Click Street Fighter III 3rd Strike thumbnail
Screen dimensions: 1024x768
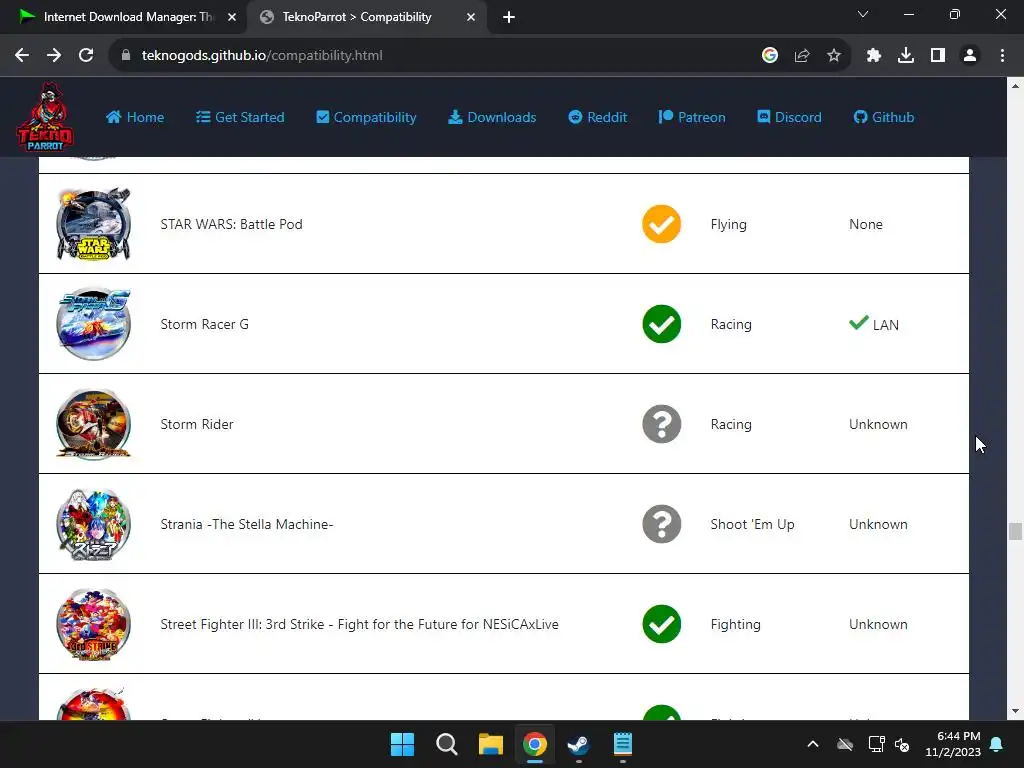(x=93, y=624)
